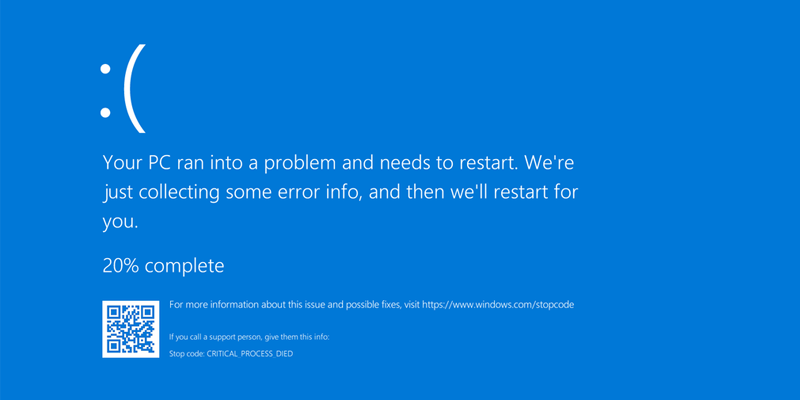Click "If you call a support person" line
Viewport: 800px width, 400px height.
pos(215,337)
